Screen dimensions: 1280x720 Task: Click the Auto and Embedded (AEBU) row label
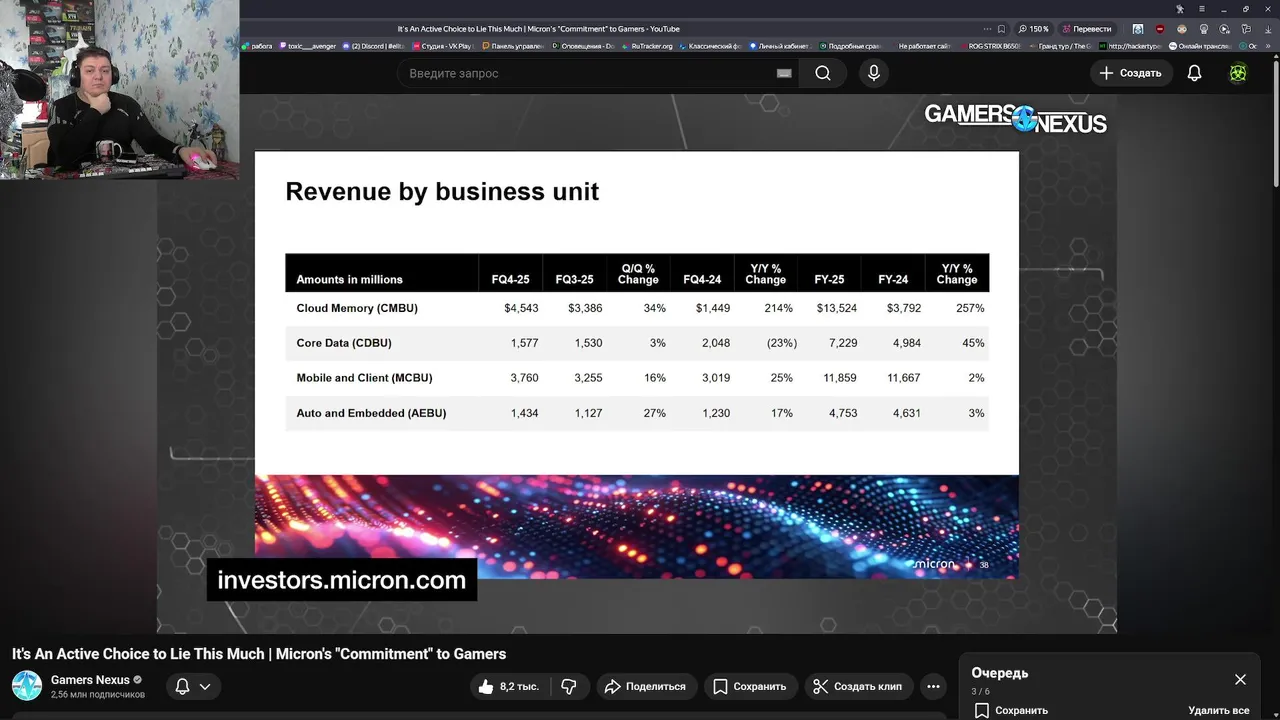(x=371, y=413)
